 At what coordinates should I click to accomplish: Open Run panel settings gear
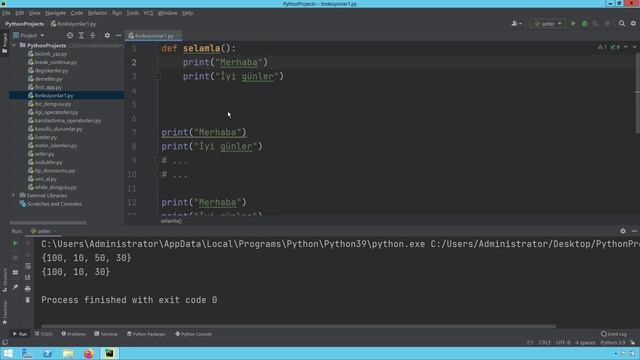pyautogui.click(x=623, y=231)
